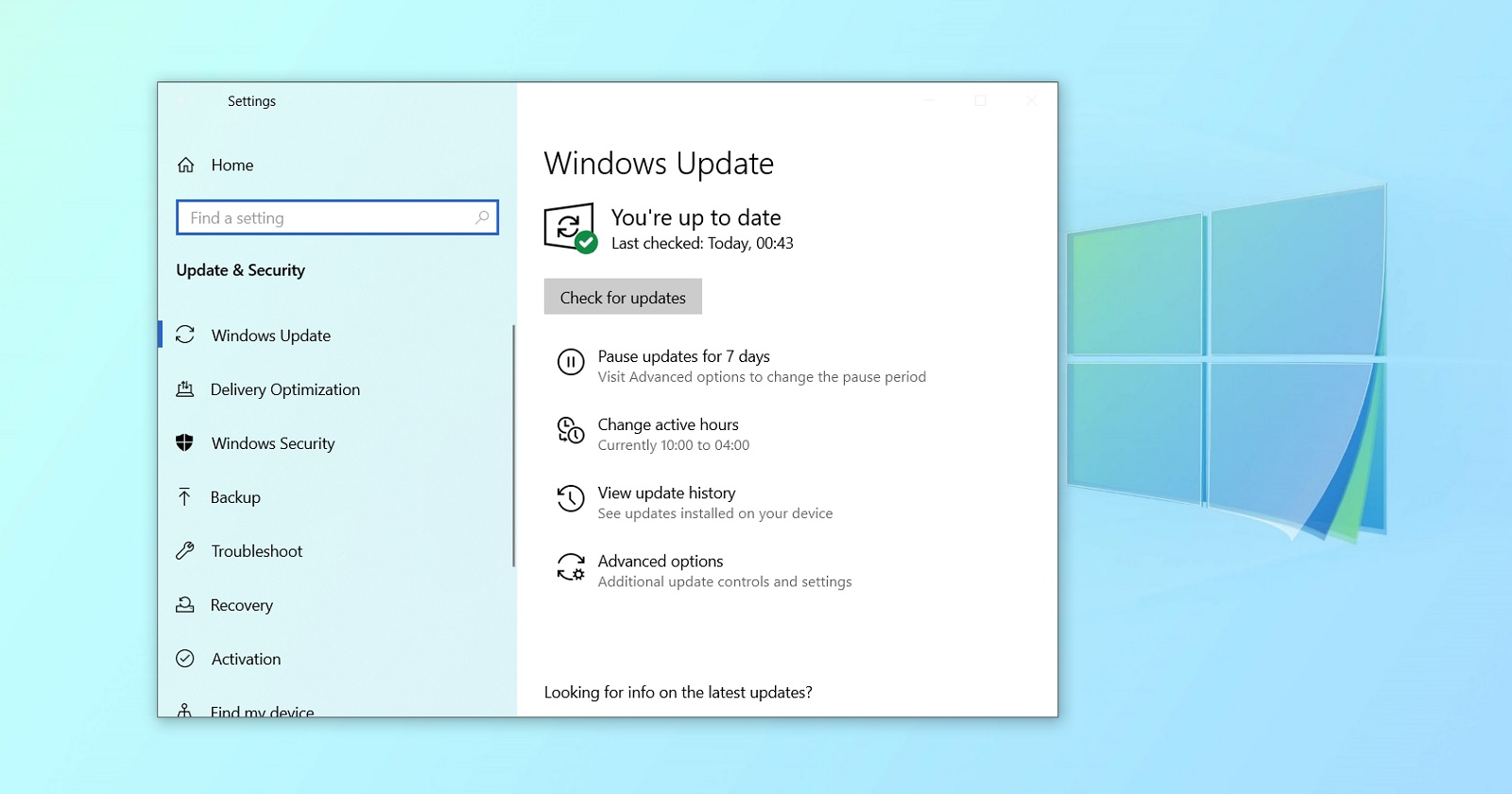The image size is (1512, 794).
Task: Click the Update & Security heading
Action: click(x=241, y=270)
